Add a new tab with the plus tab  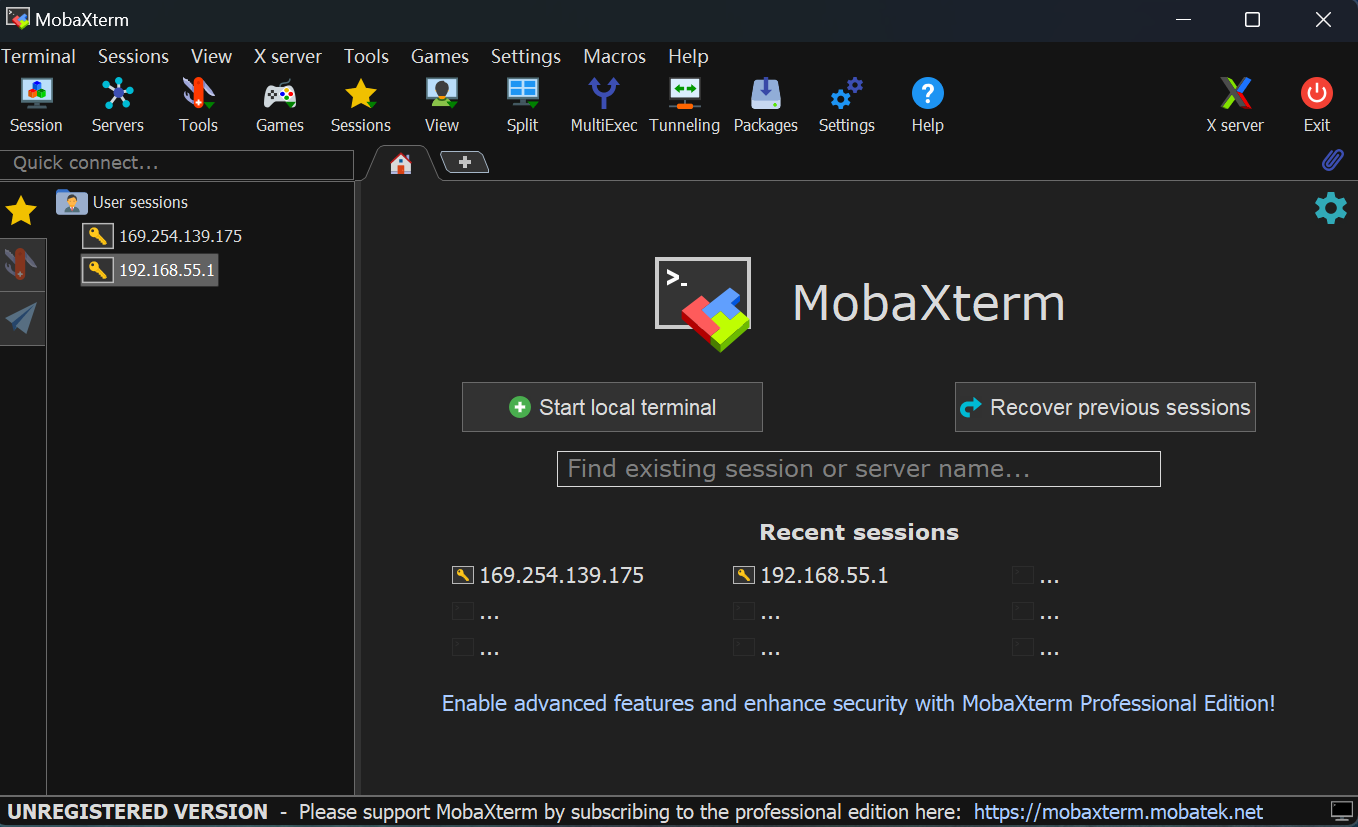[464, 162]
